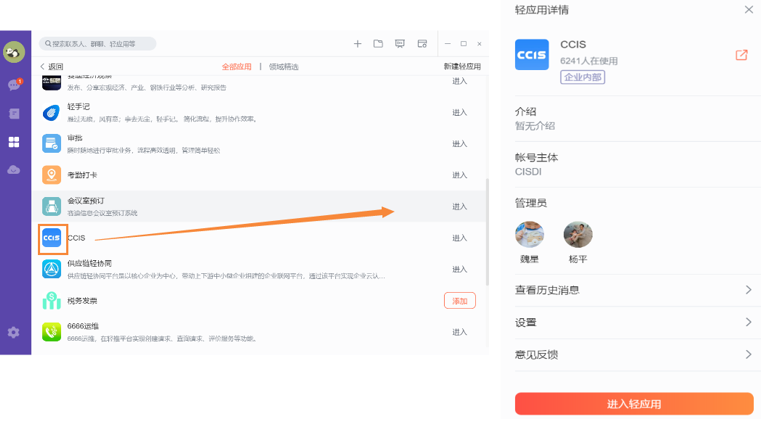Click the 供应链轻协同 app title
The height and width of the screenshot is (424, 767).
pyautogui.click(x=90, y=264)
